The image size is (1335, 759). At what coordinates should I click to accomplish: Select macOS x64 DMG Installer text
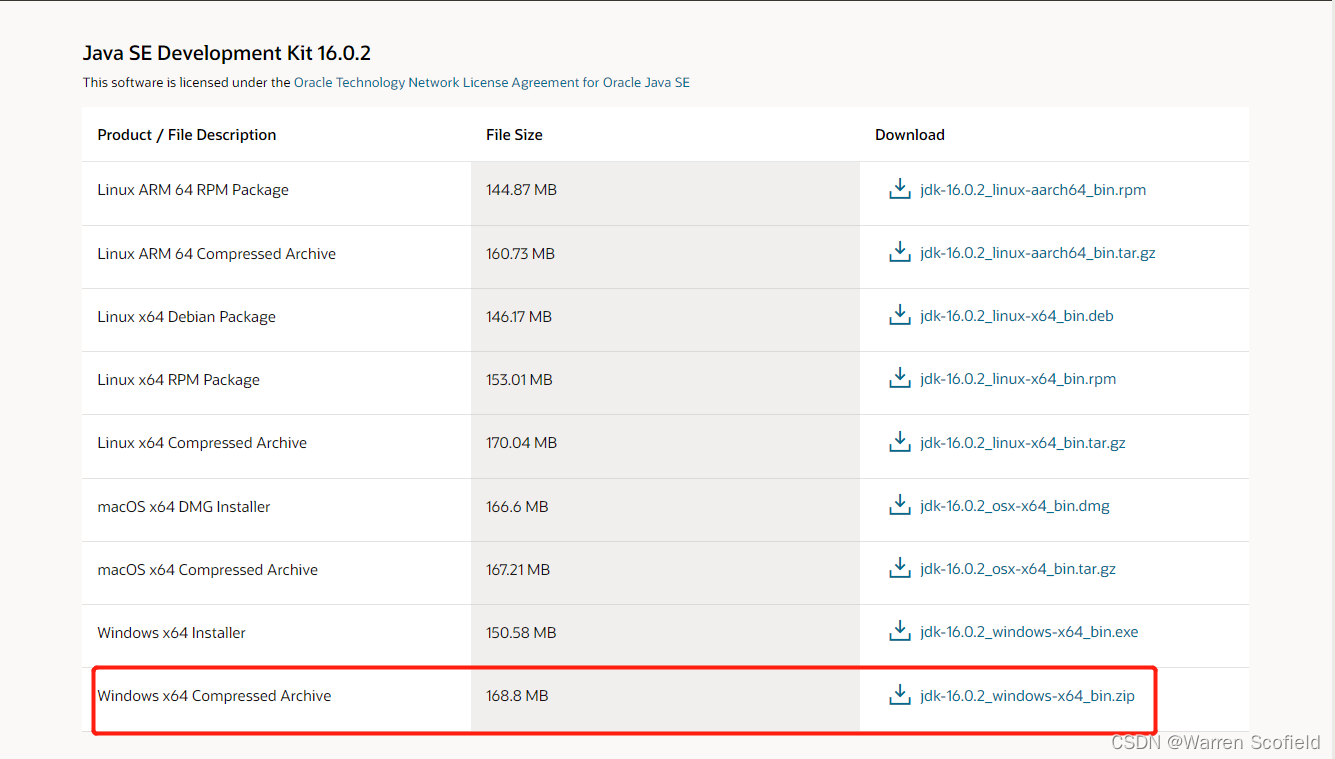pyautogui.click(x=184, y=507)
